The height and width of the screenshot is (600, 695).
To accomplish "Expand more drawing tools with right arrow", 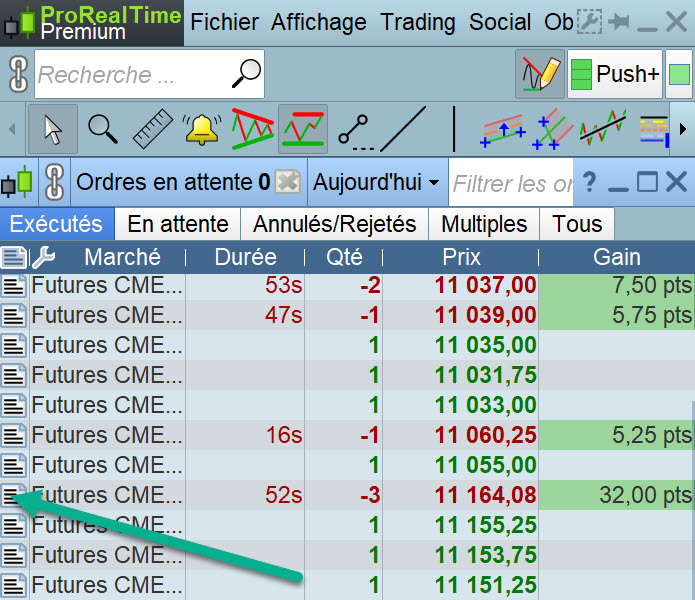I will pos(683,129).
